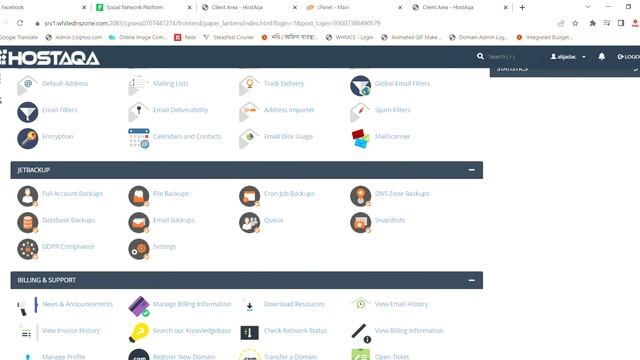
Task: Click the Transfer a Domain link
Action: tap(290, 357)
